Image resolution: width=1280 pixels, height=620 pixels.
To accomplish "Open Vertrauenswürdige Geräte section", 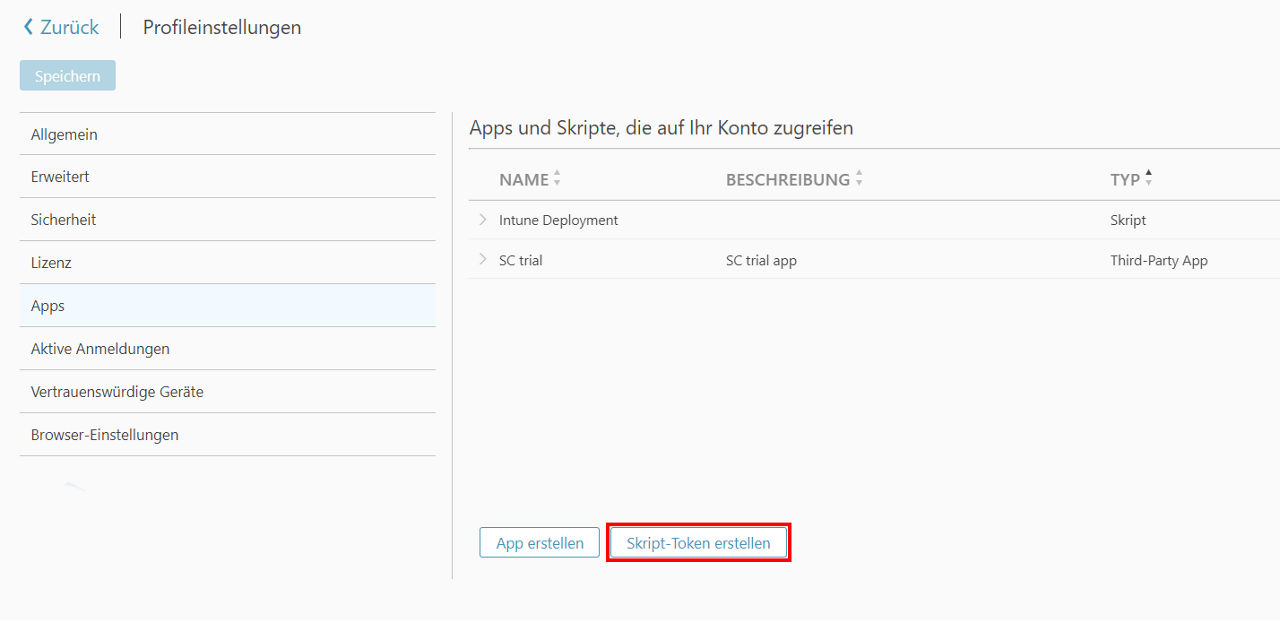I will click(227, 392).
